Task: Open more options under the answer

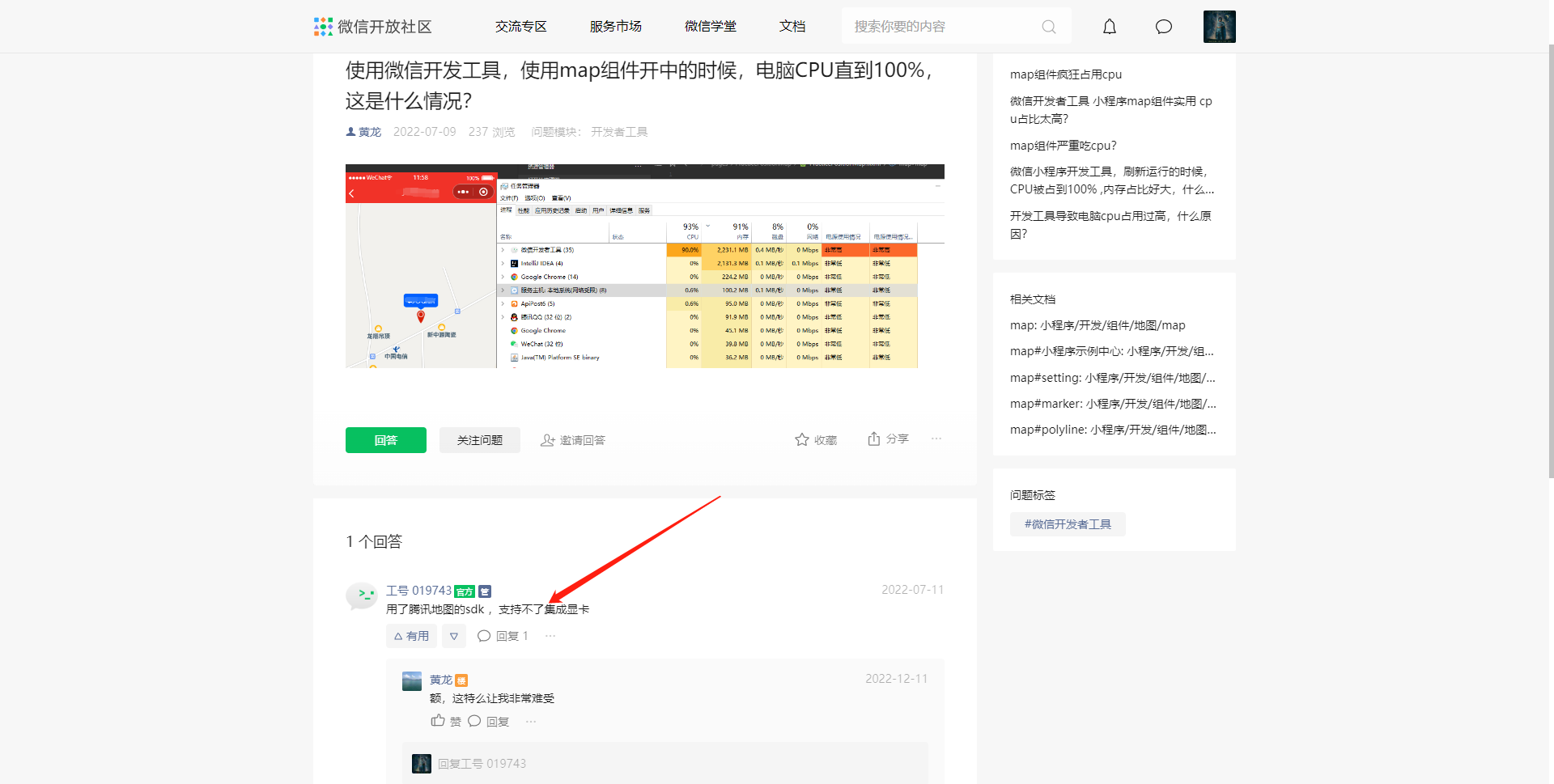Action: [x=550, y=636]
